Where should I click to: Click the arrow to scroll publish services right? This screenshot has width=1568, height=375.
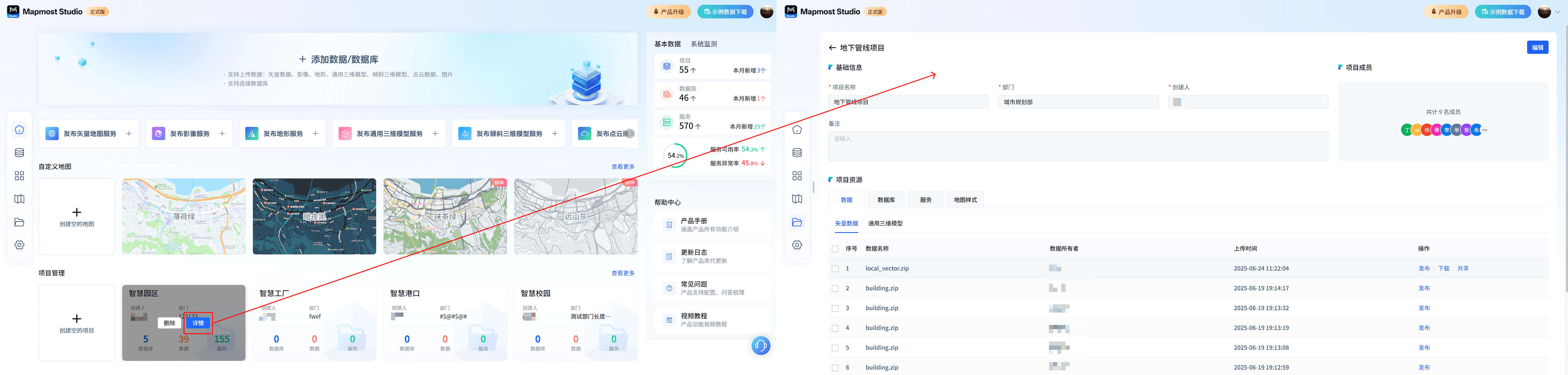630,134
